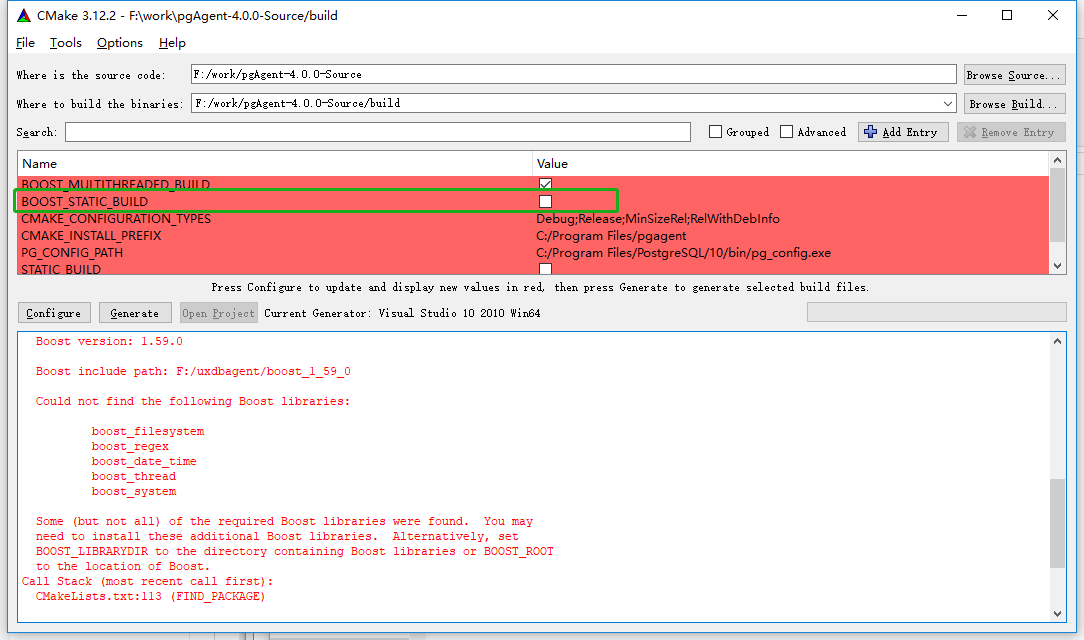Click Browse Source button
The height and width of the screenshot is (640, 1084).
pos(1014,75)
